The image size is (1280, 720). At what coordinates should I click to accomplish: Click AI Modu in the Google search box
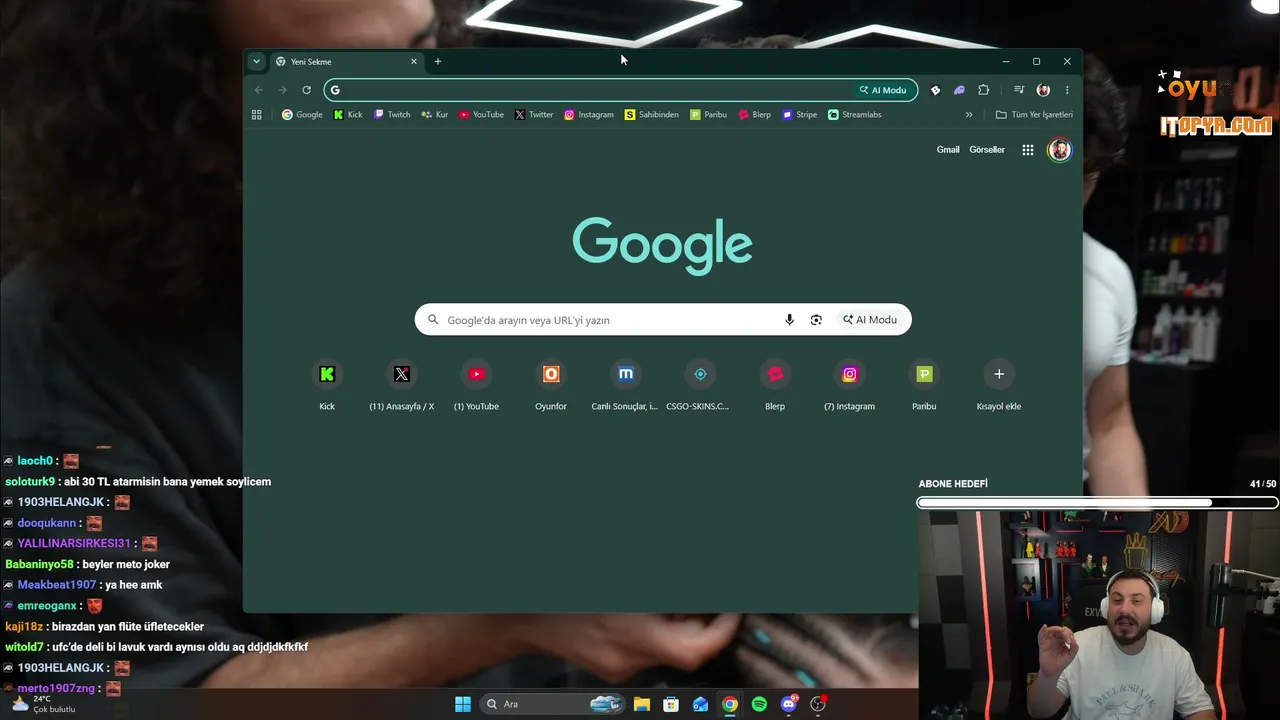(x=870, y=320)
